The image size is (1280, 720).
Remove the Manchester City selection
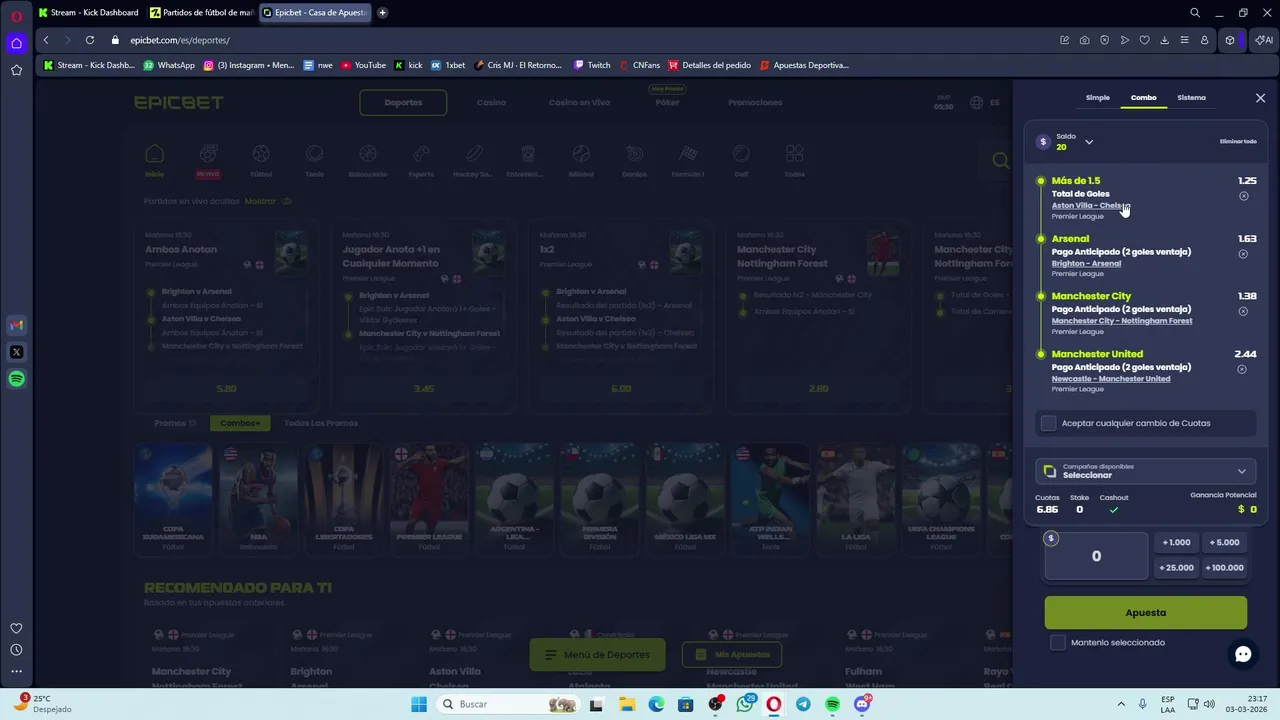point(1244,311)
